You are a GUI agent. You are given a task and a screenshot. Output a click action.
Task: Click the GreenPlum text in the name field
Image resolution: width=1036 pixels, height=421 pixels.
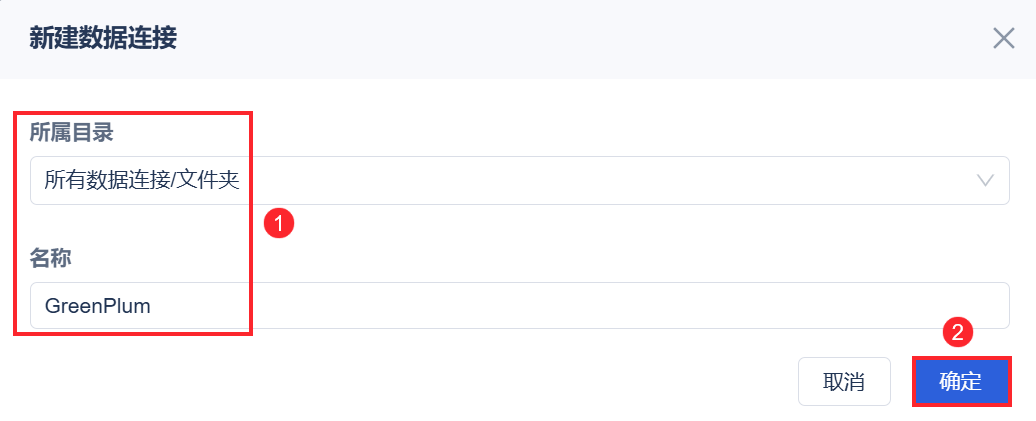(97, 306)
